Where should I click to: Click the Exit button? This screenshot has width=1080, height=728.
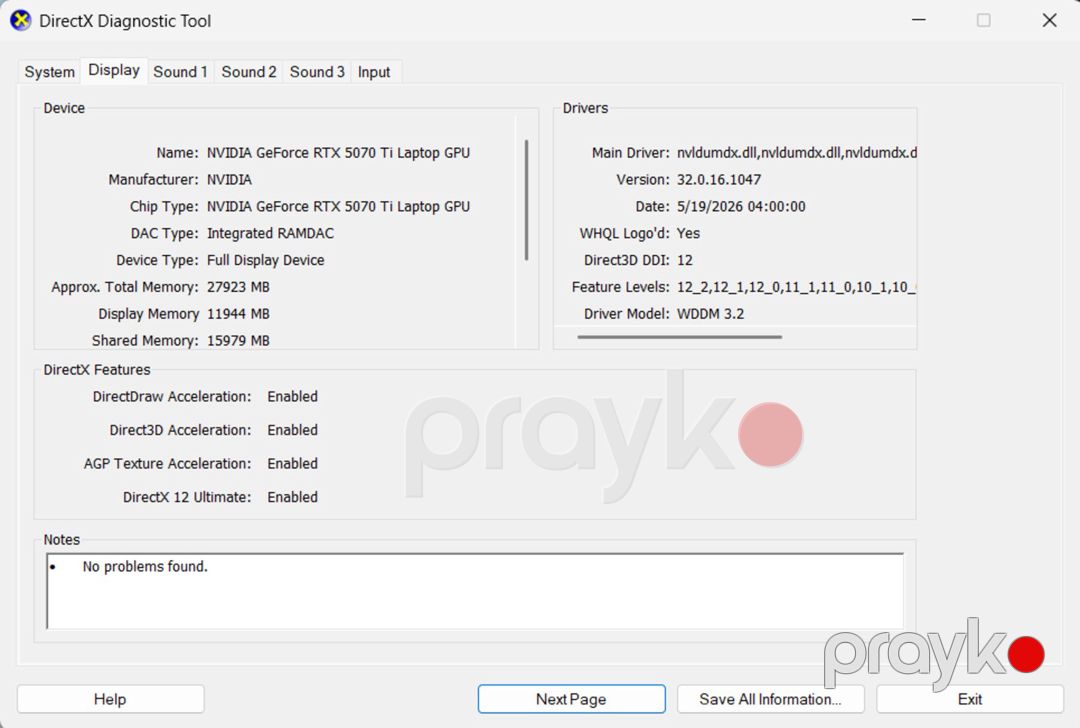coord(970,699)
